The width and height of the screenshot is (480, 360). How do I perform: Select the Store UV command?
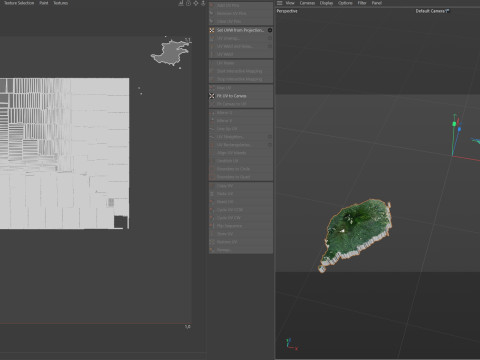[241, 234]
